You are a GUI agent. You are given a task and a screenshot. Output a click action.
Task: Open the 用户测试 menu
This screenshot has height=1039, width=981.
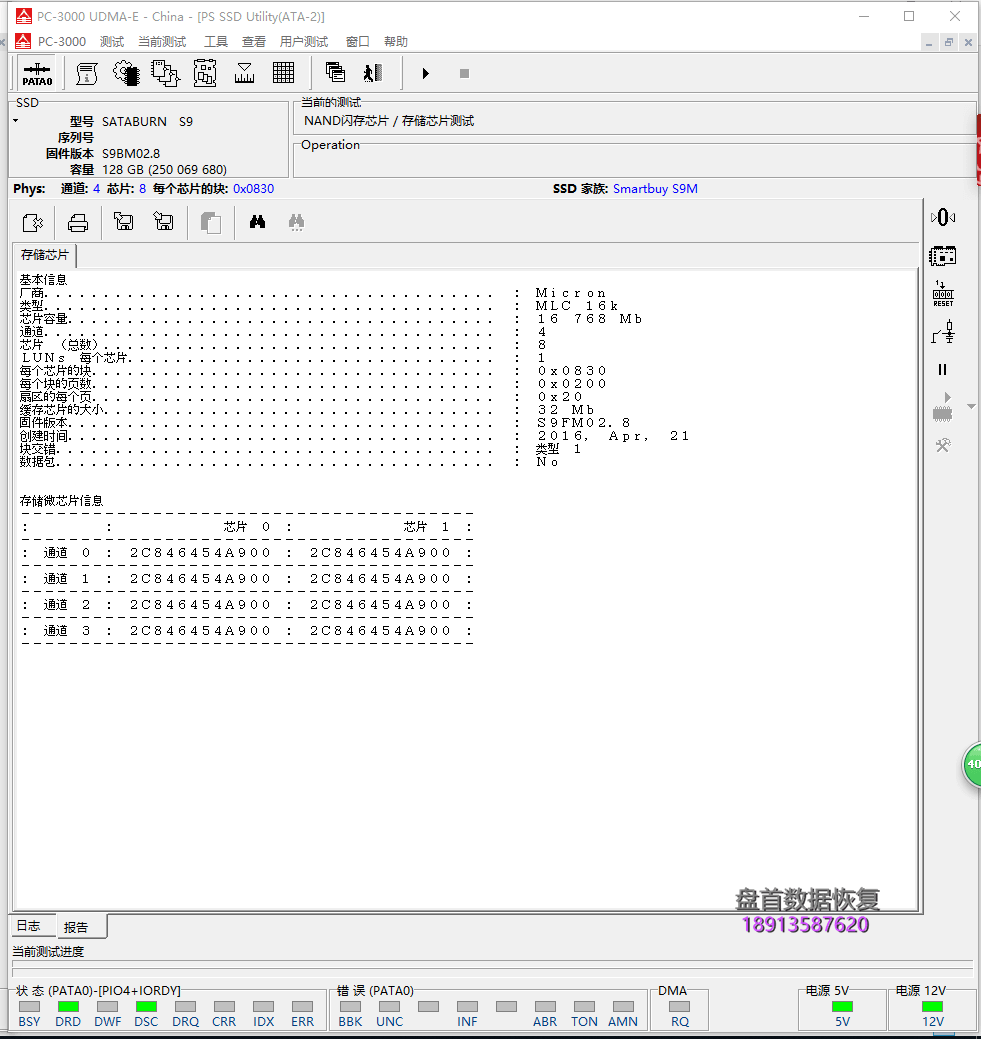(x=304, y=41)
